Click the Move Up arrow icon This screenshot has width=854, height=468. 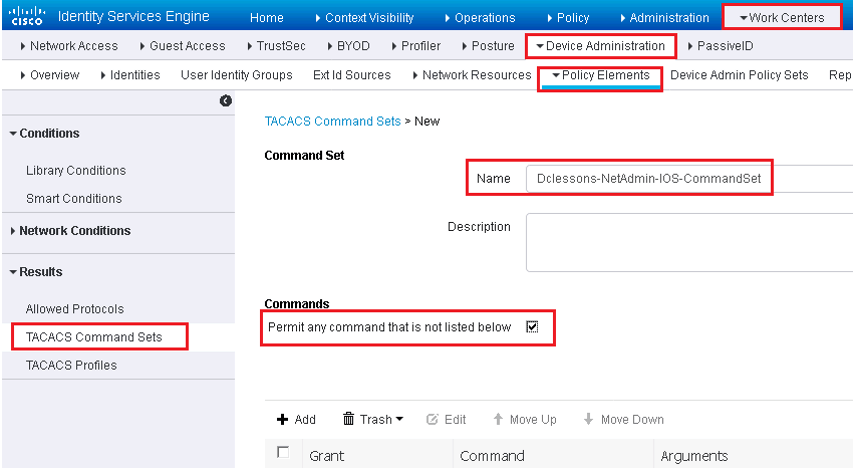(x=498, y=419)
